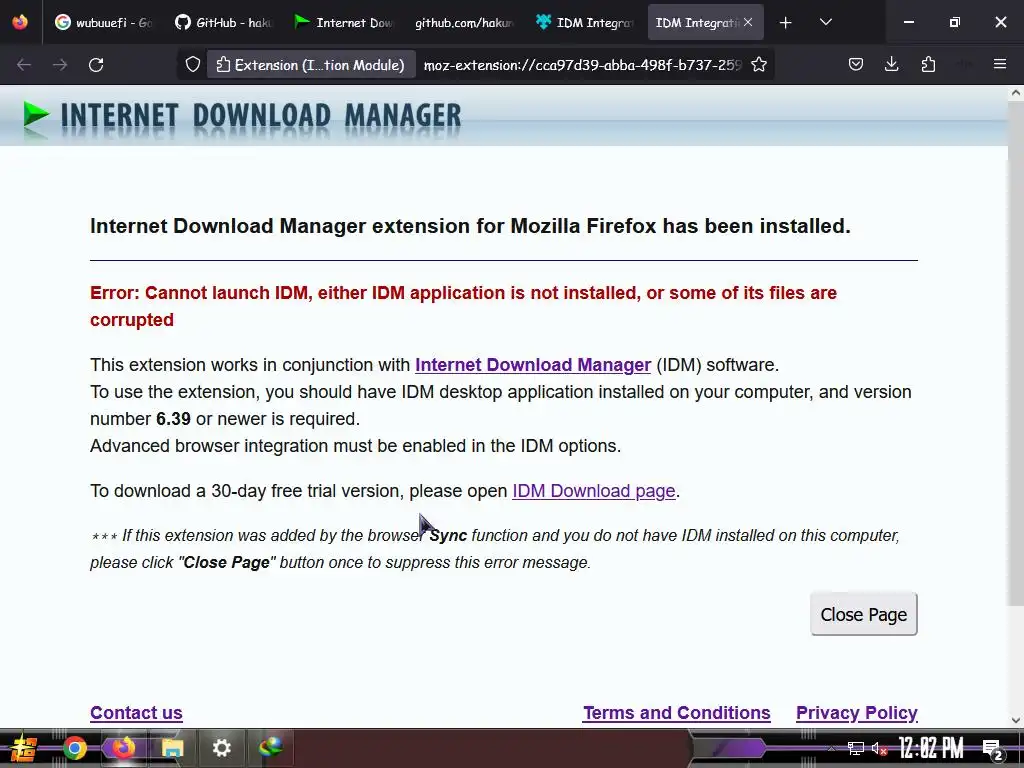Open the Firefox downloads panel

coord(891,65)
